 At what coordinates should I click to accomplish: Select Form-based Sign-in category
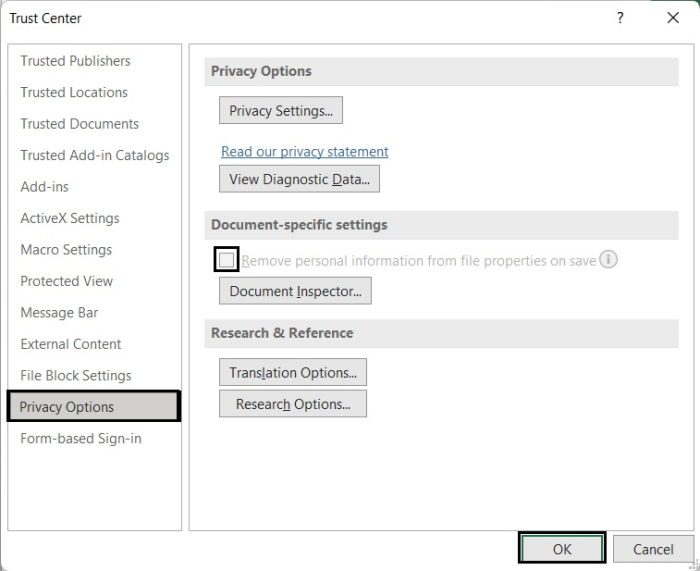(81, 438)
